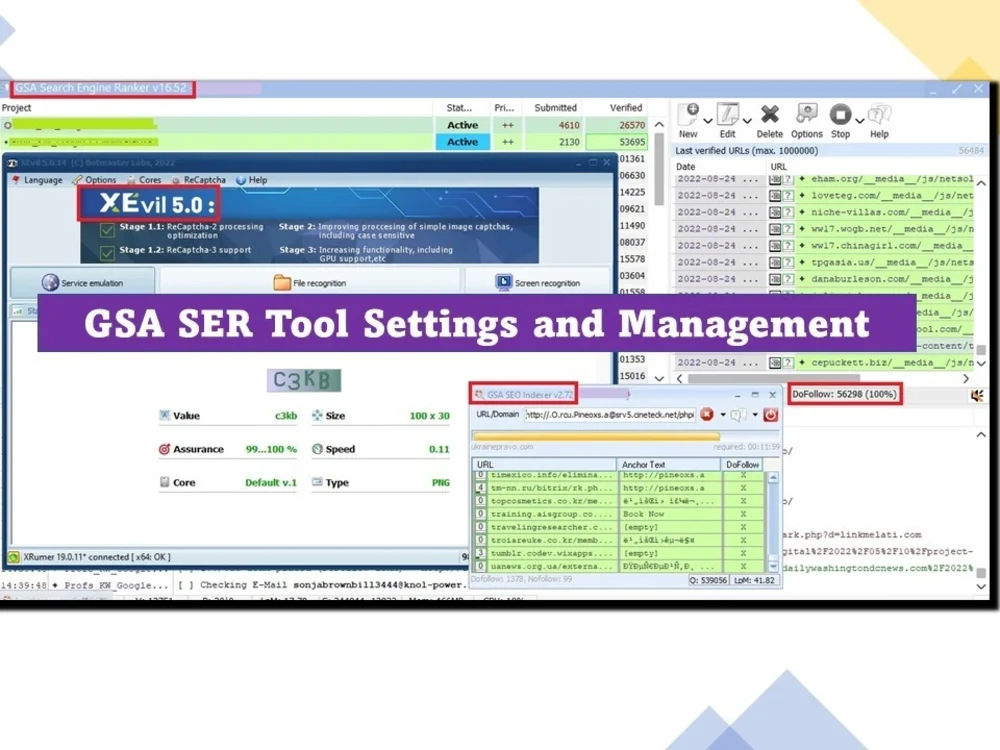Viewport: 1000px width, 750px height.
Task: Click the power icon in GSA SEO Indexer
Action: (770, 415)
